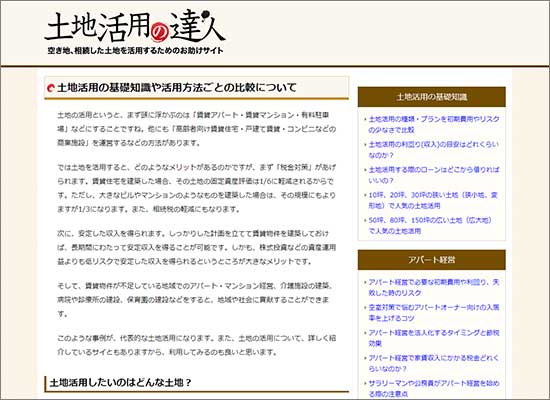Click tagline 空き地、相続した土地を活用するためのお助けサイト
The width and height of the screenshot is (550, 400).
tap(136, 51)
